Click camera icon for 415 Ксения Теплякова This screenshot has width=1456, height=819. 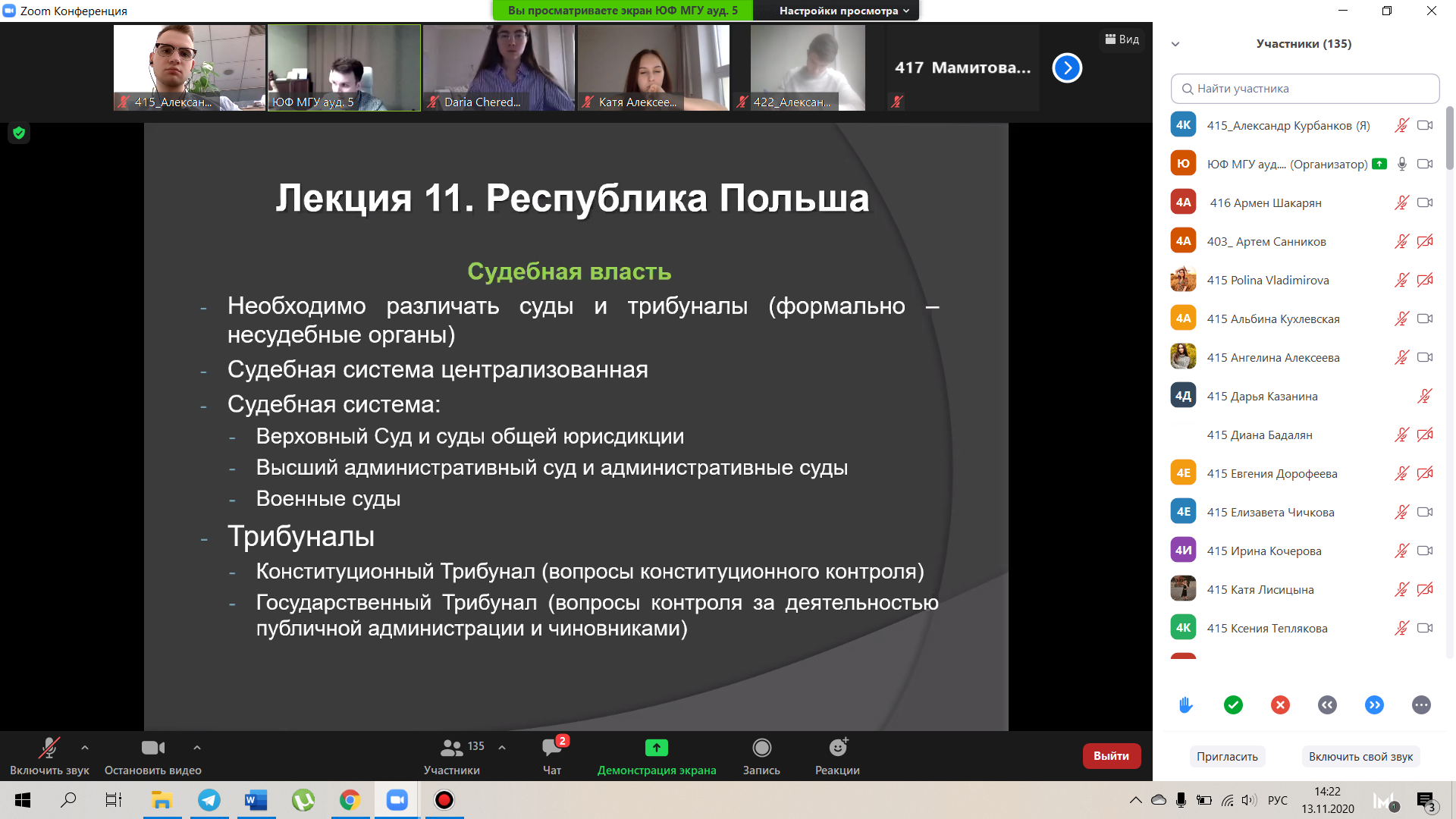click(1425, 629)
